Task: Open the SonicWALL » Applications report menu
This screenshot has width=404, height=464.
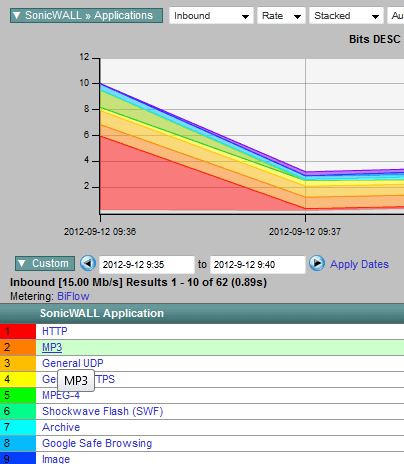Action: (86, 16)
